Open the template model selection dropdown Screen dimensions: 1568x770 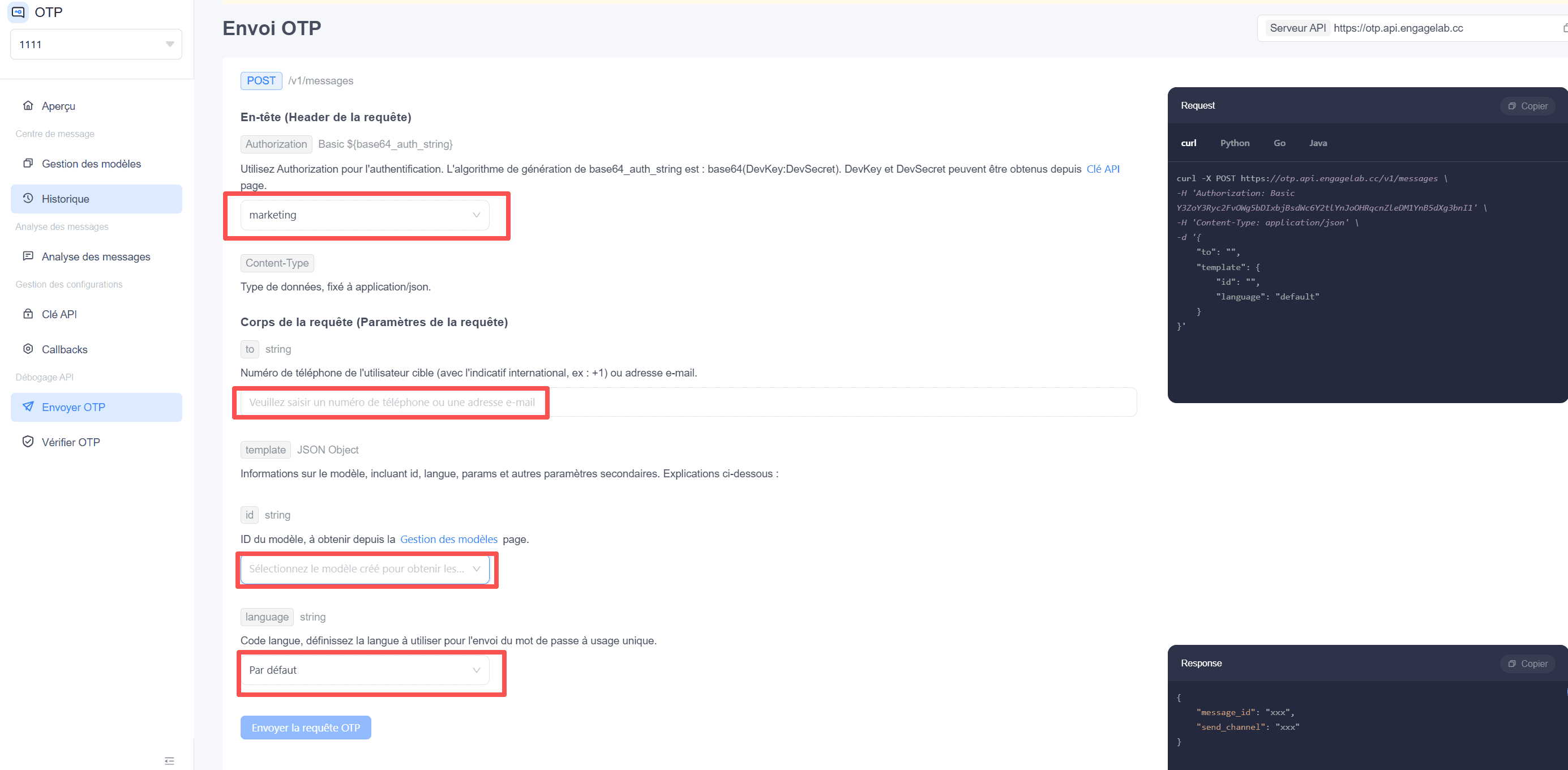[x=365, y=569]
